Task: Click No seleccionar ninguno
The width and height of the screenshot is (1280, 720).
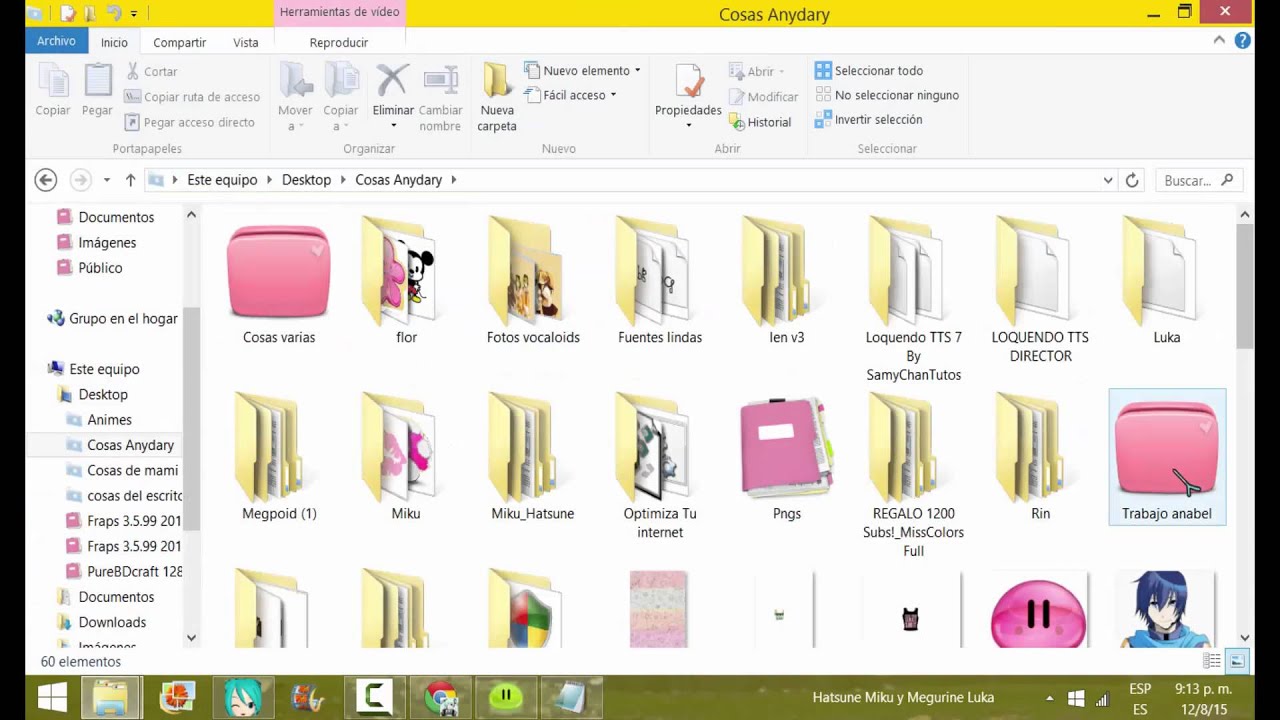Action: tap(887, 95)
